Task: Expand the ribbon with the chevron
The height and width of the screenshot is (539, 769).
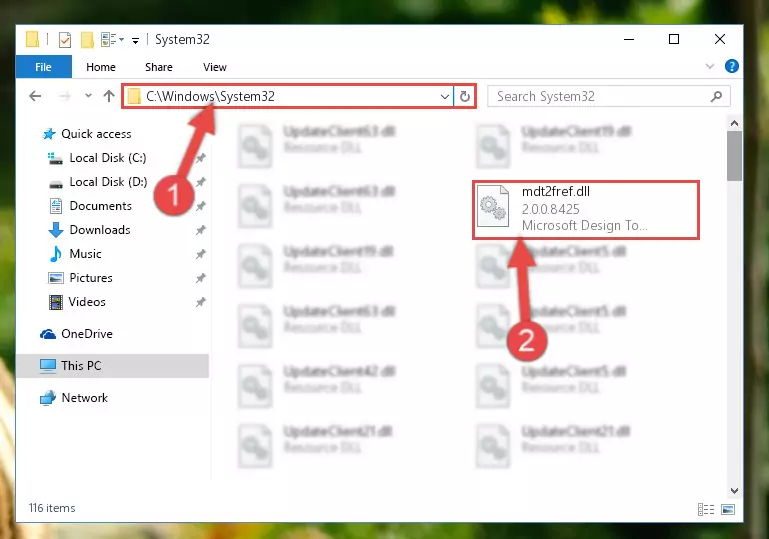Action: (709, 66)
